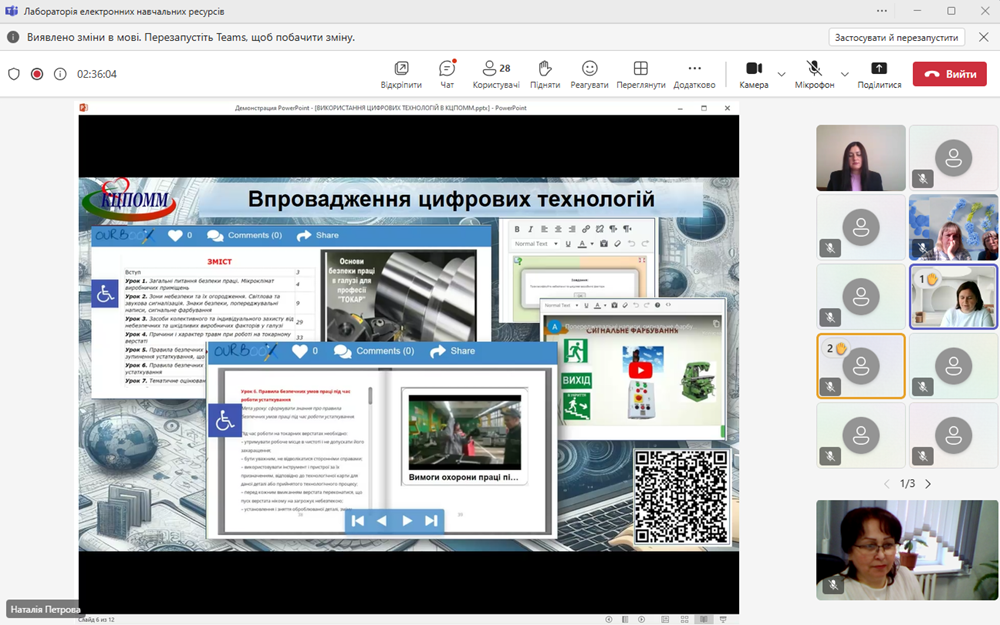
Task: Start sharing with Поділитися
Action: point(878,72)
